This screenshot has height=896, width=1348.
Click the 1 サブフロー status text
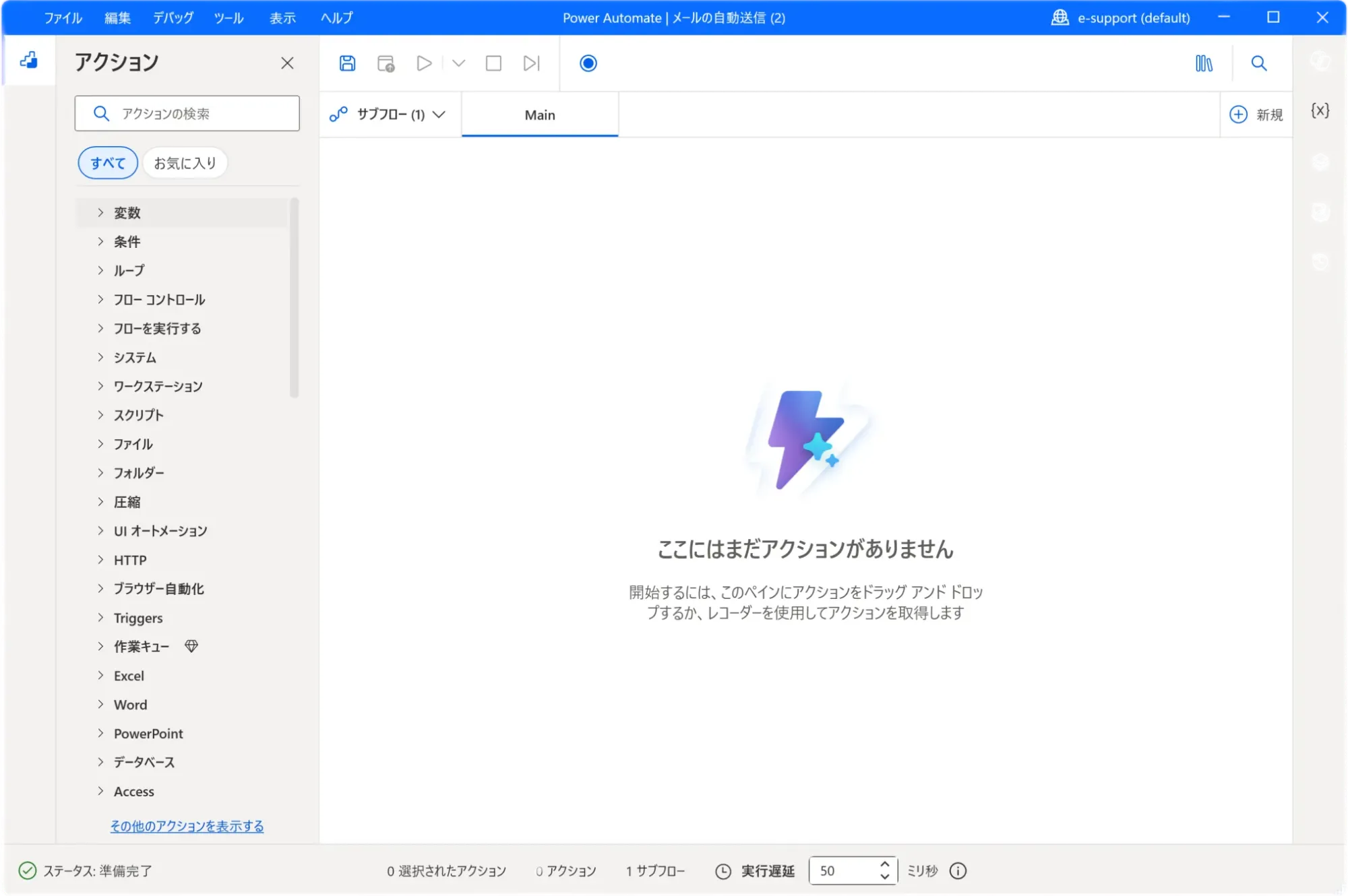click(655, 871)
